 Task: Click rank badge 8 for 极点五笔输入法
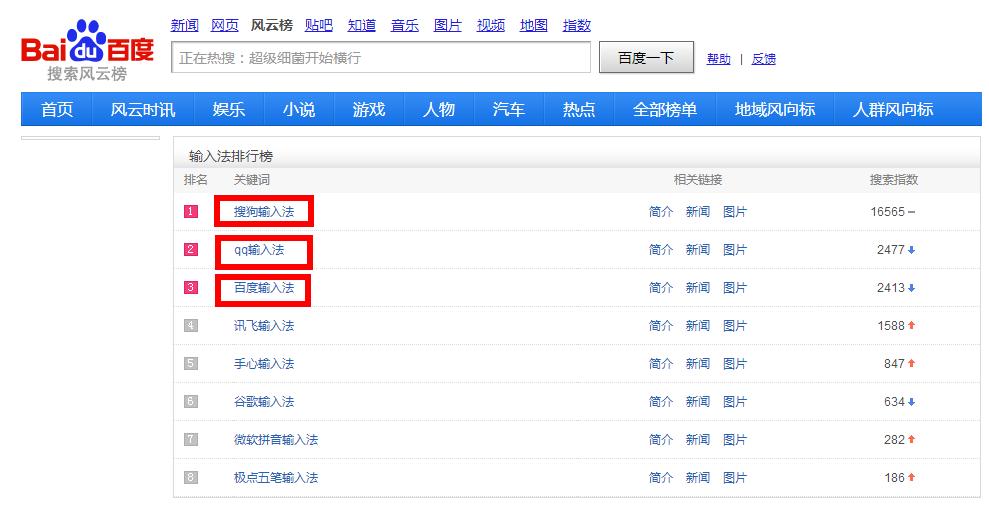click(x=191, y=477)
